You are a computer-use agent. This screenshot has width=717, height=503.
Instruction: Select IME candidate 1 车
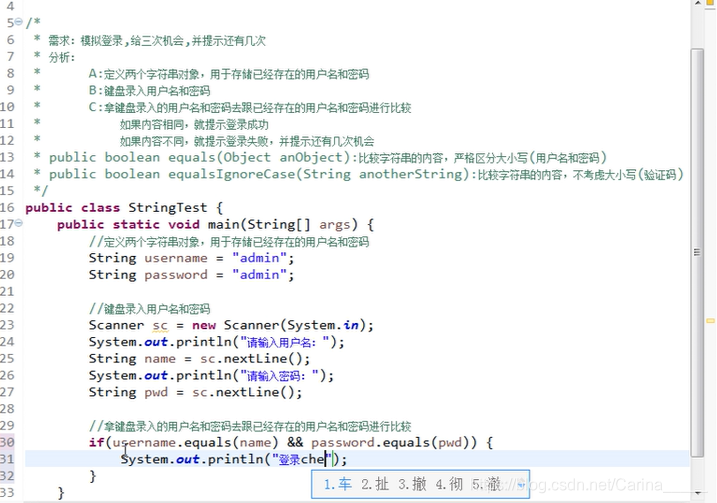point(337,484)
